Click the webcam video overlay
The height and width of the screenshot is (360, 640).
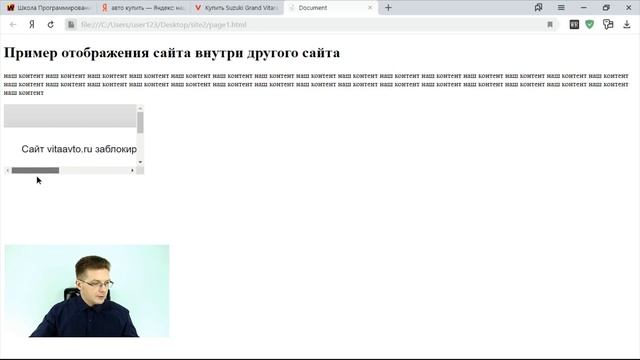tap(87, 291)
